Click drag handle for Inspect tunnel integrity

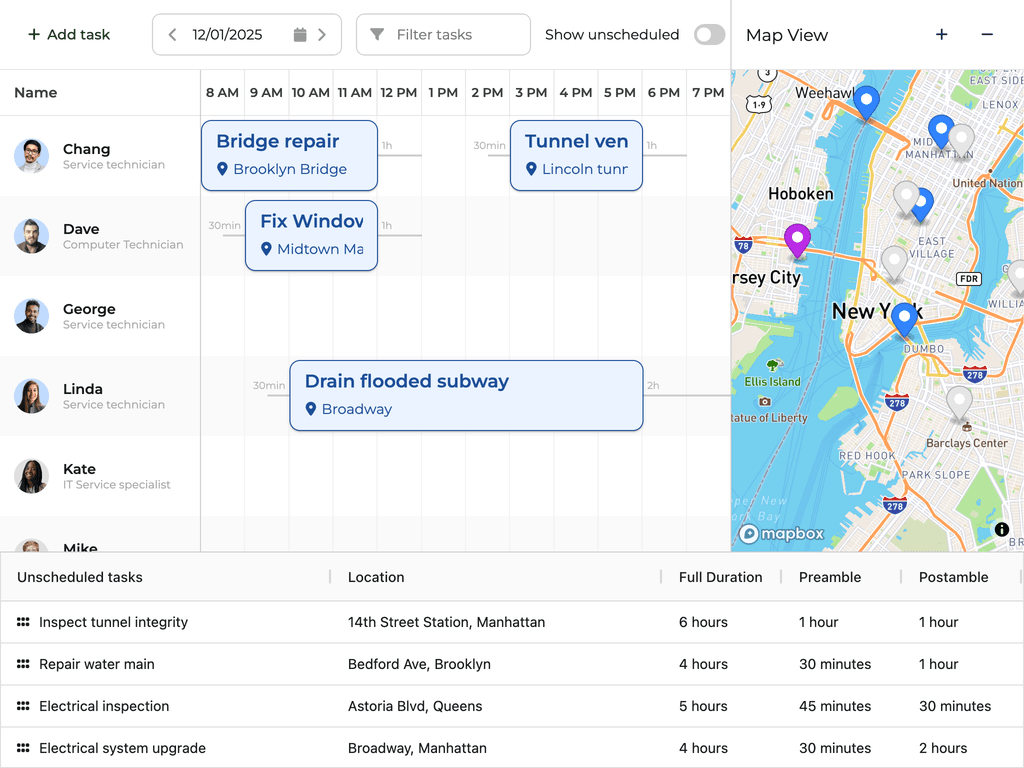(23, 622)
